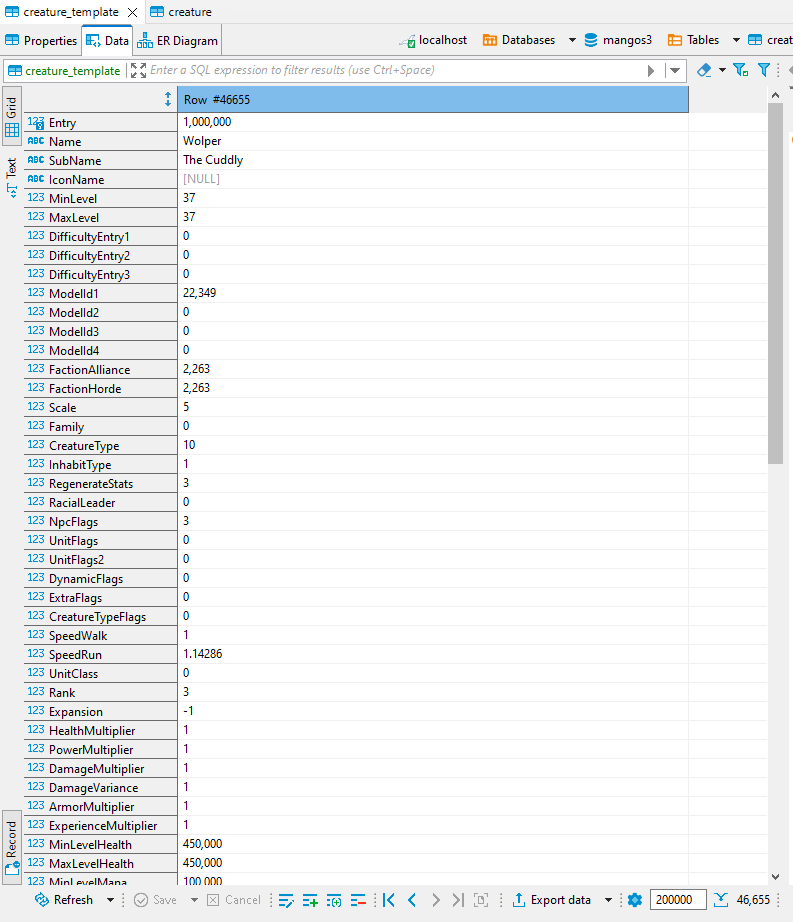Click the localhost connection breadcrumb
Image resolution: width=793 pixels, height=922 pixels.
pyautogui.click(x=434, y=40)
